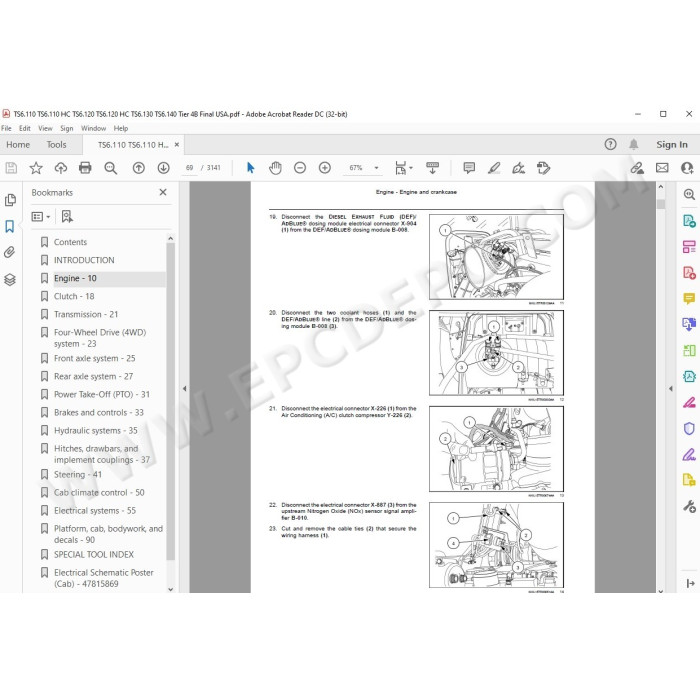Click the Save file icon

(11, 168)
